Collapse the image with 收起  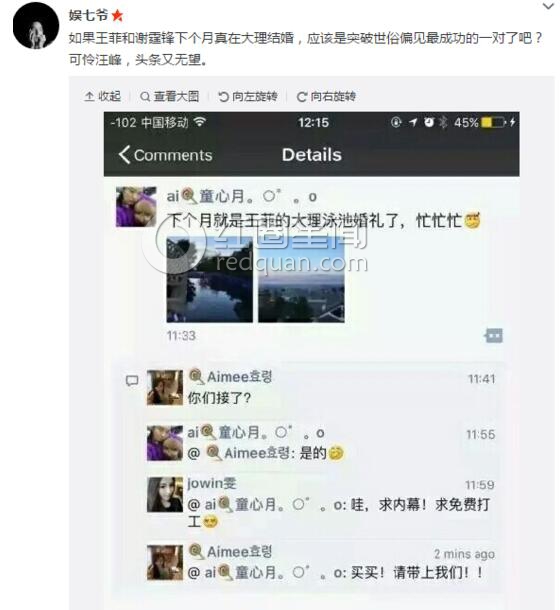[102, 96]
